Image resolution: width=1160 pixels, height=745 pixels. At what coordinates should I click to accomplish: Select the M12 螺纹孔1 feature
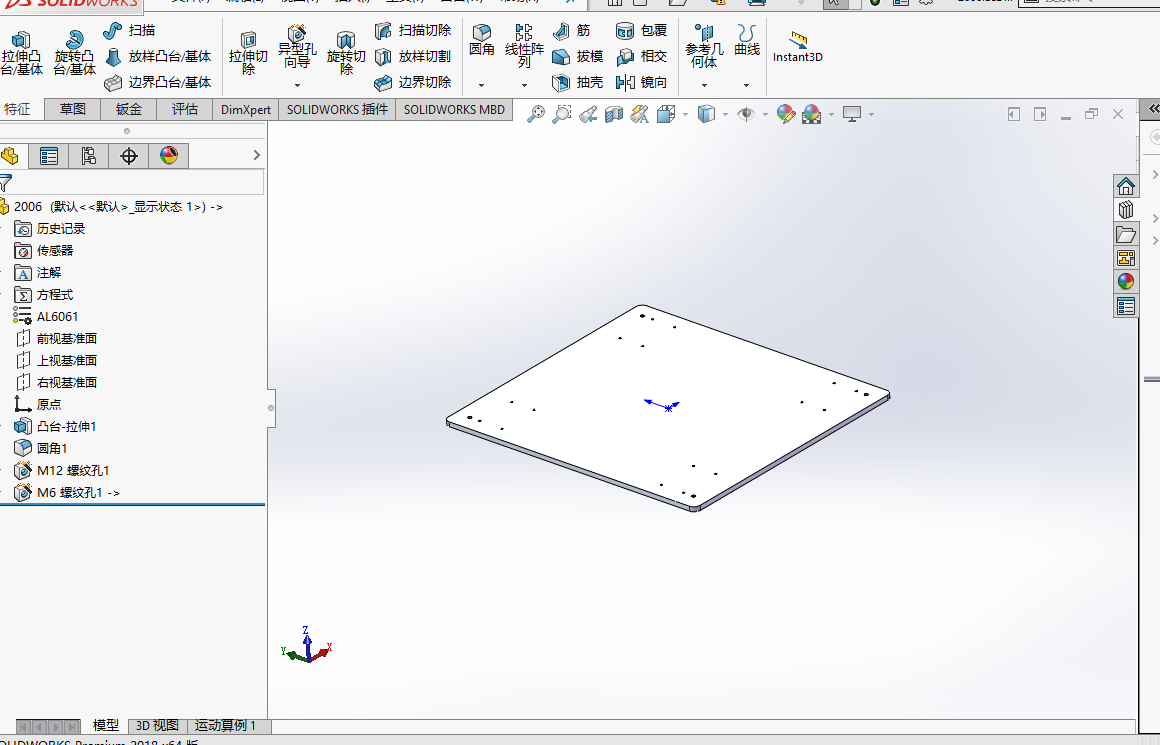click(68, 470)
